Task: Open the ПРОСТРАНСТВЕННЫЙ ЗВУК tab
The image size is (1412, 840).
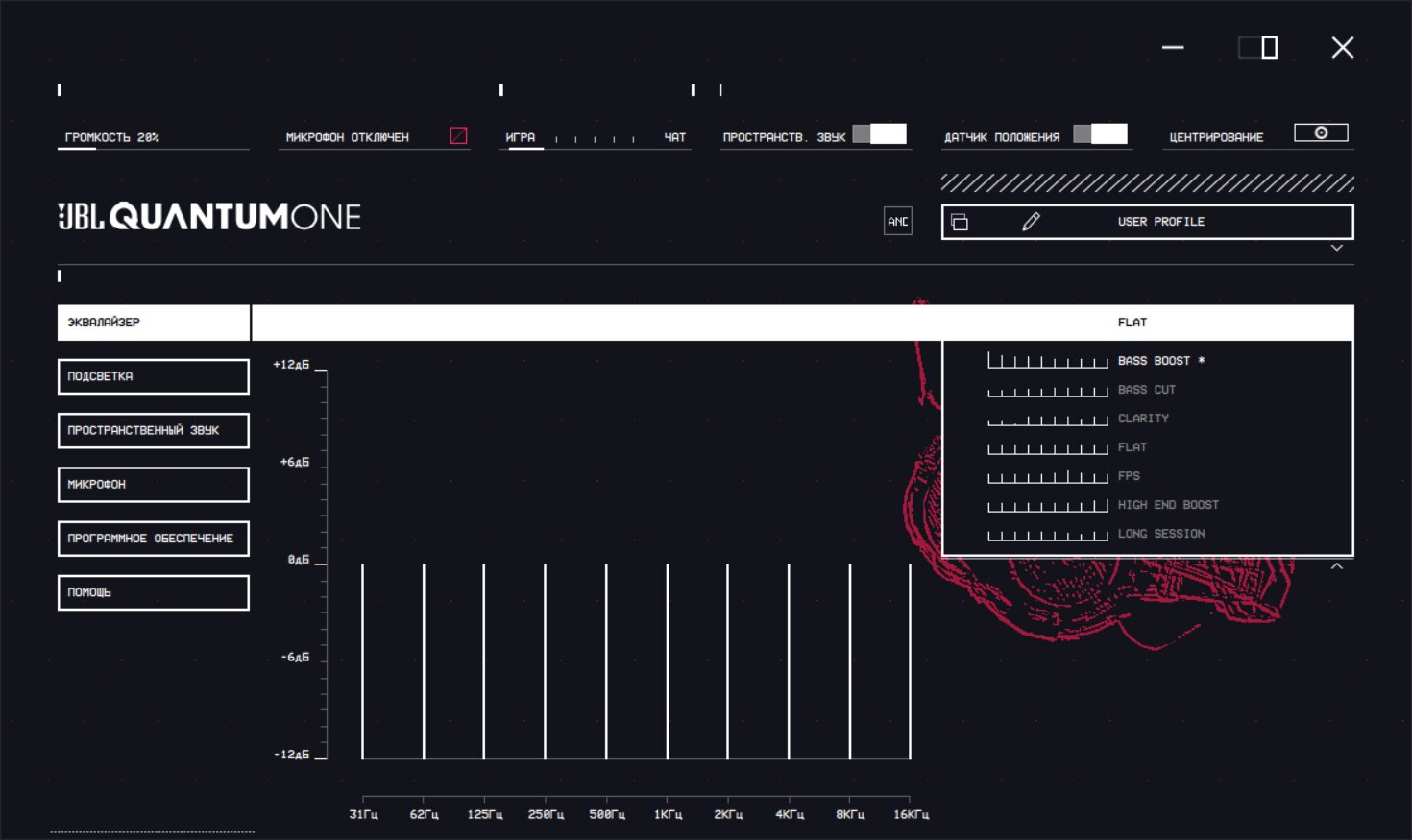Action: [154, 430]
